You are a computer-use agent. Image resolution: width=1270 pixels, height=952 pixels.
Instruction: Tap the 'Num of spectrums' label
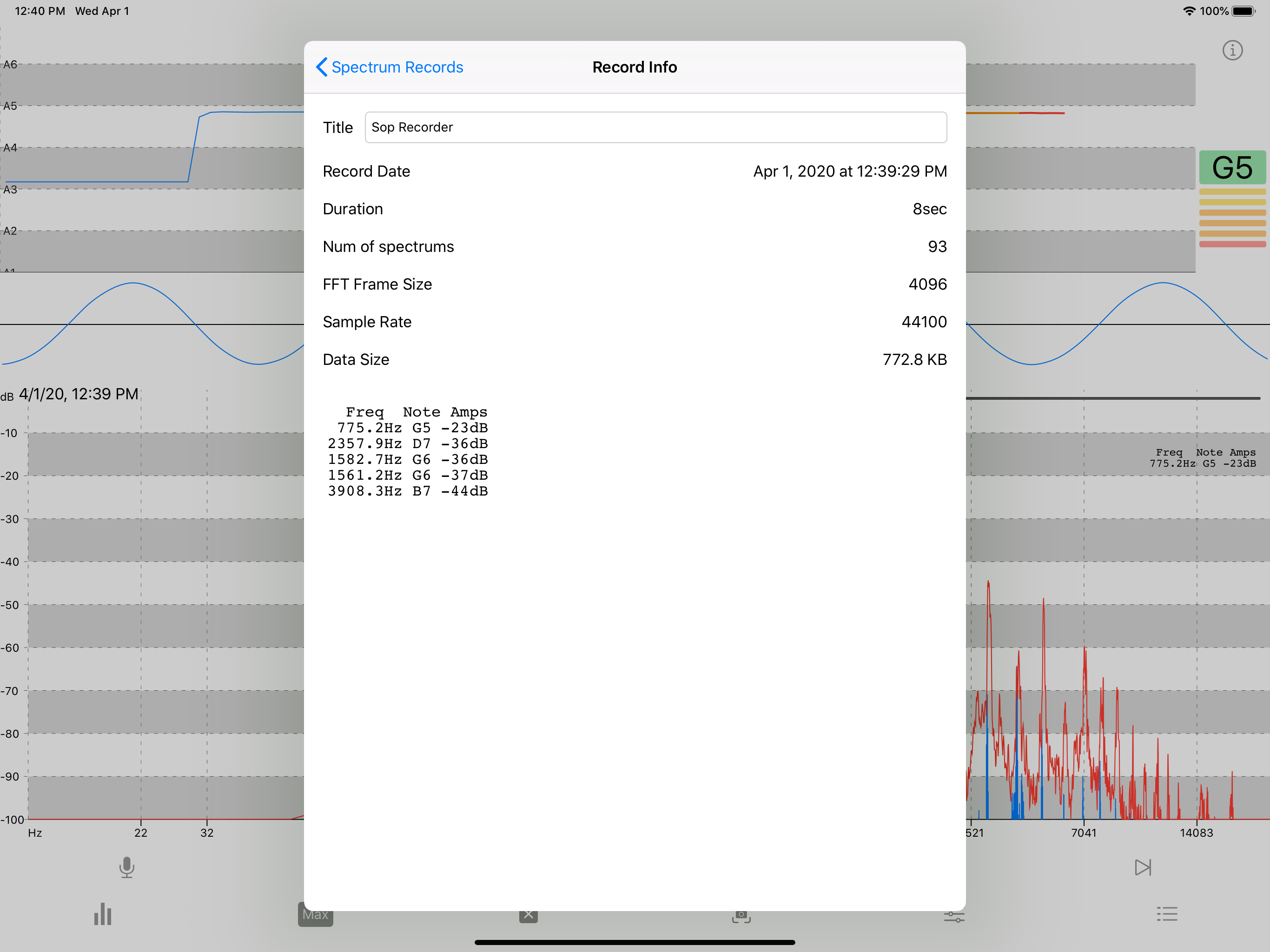[388, 247]
